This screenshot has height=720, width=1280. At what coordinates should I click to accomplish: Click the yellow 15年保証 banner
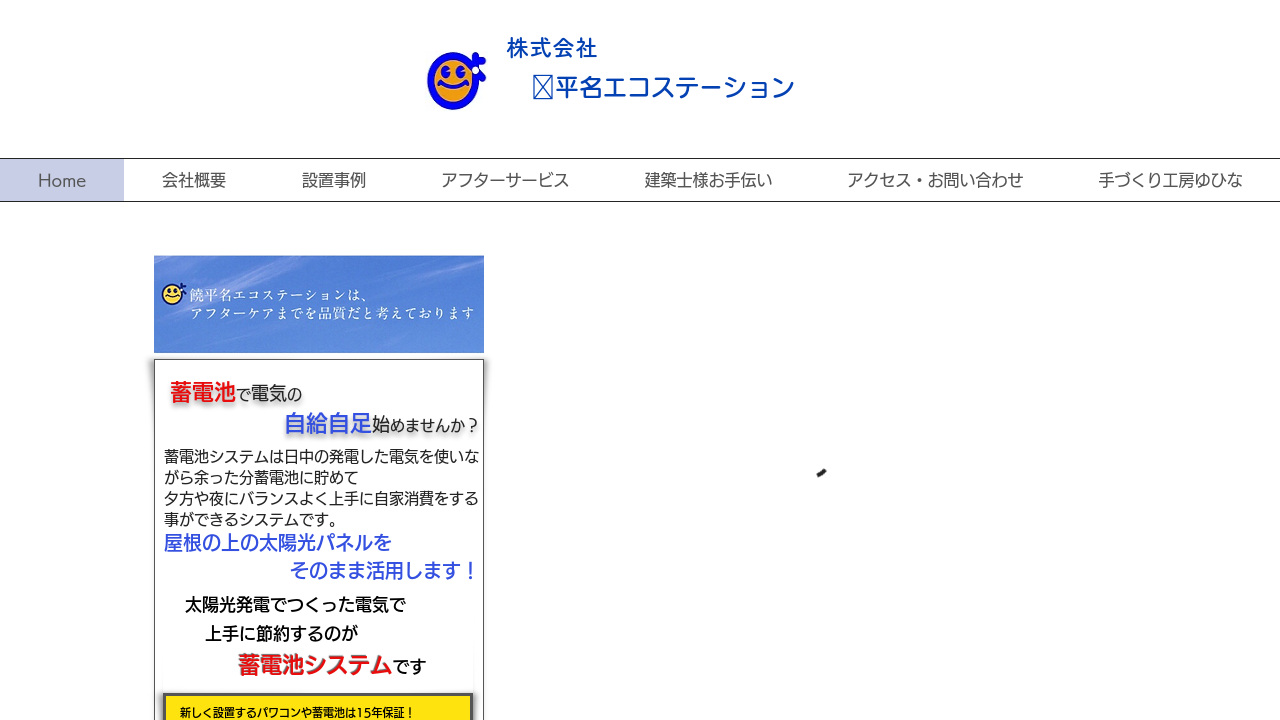pos(318,708)
